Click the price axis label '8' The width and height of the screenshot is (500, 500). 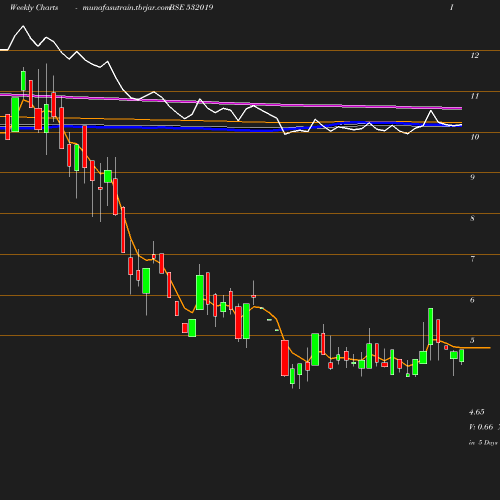pyautogui.click(x=472, y=218)
